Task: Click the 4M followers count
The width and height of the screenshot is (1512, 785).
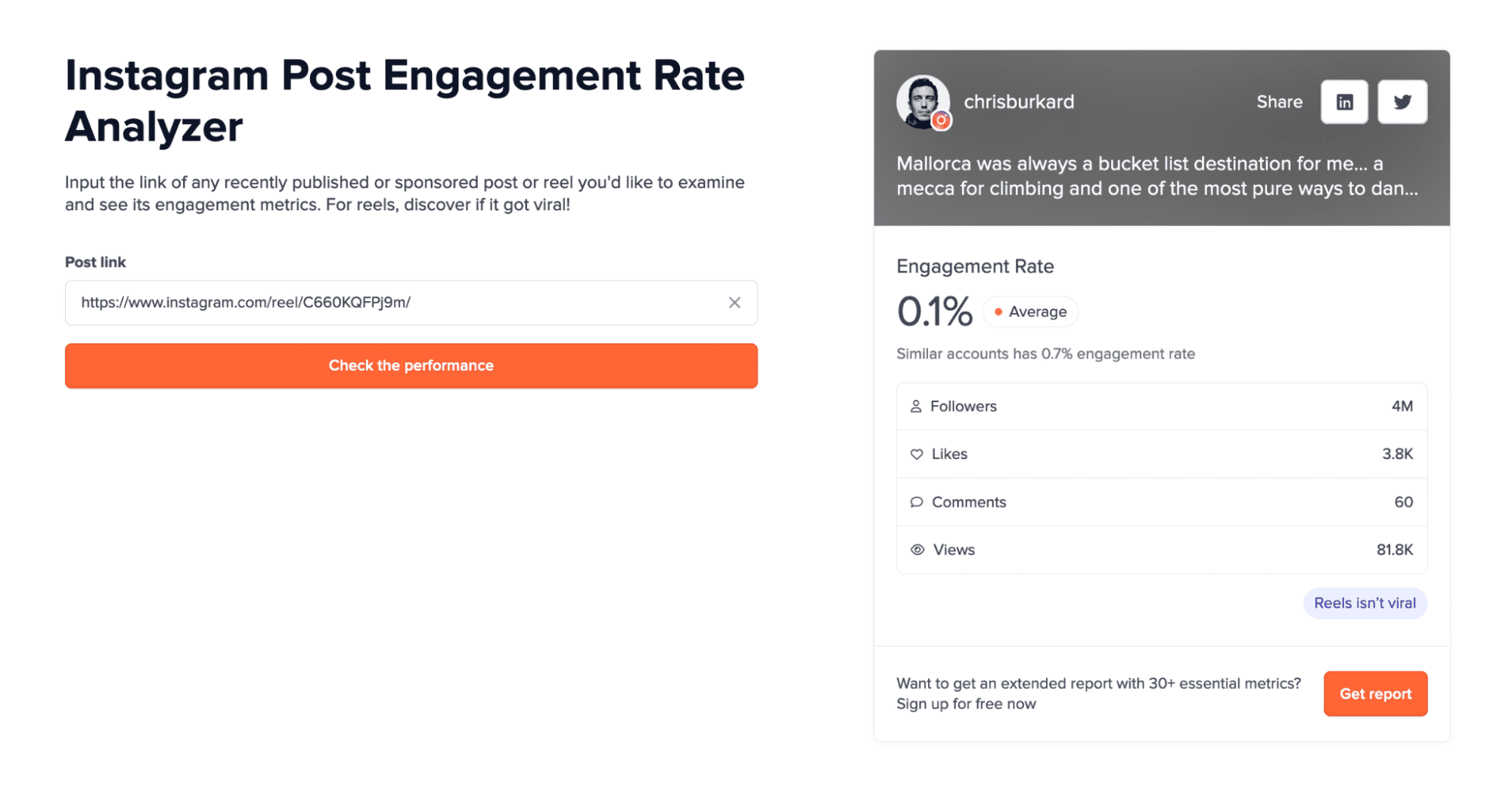Action: (x=1402, y=406)
